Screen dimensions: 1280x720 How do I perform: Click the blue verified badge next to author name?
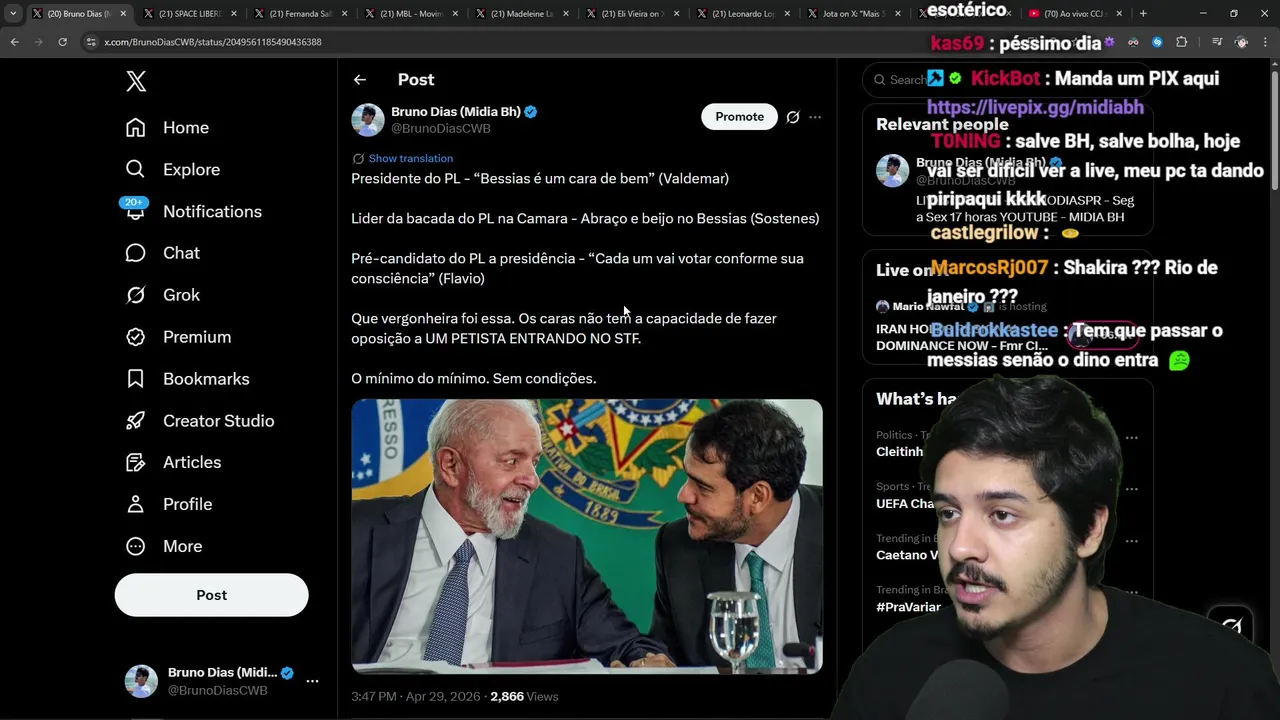pos(531,112)
